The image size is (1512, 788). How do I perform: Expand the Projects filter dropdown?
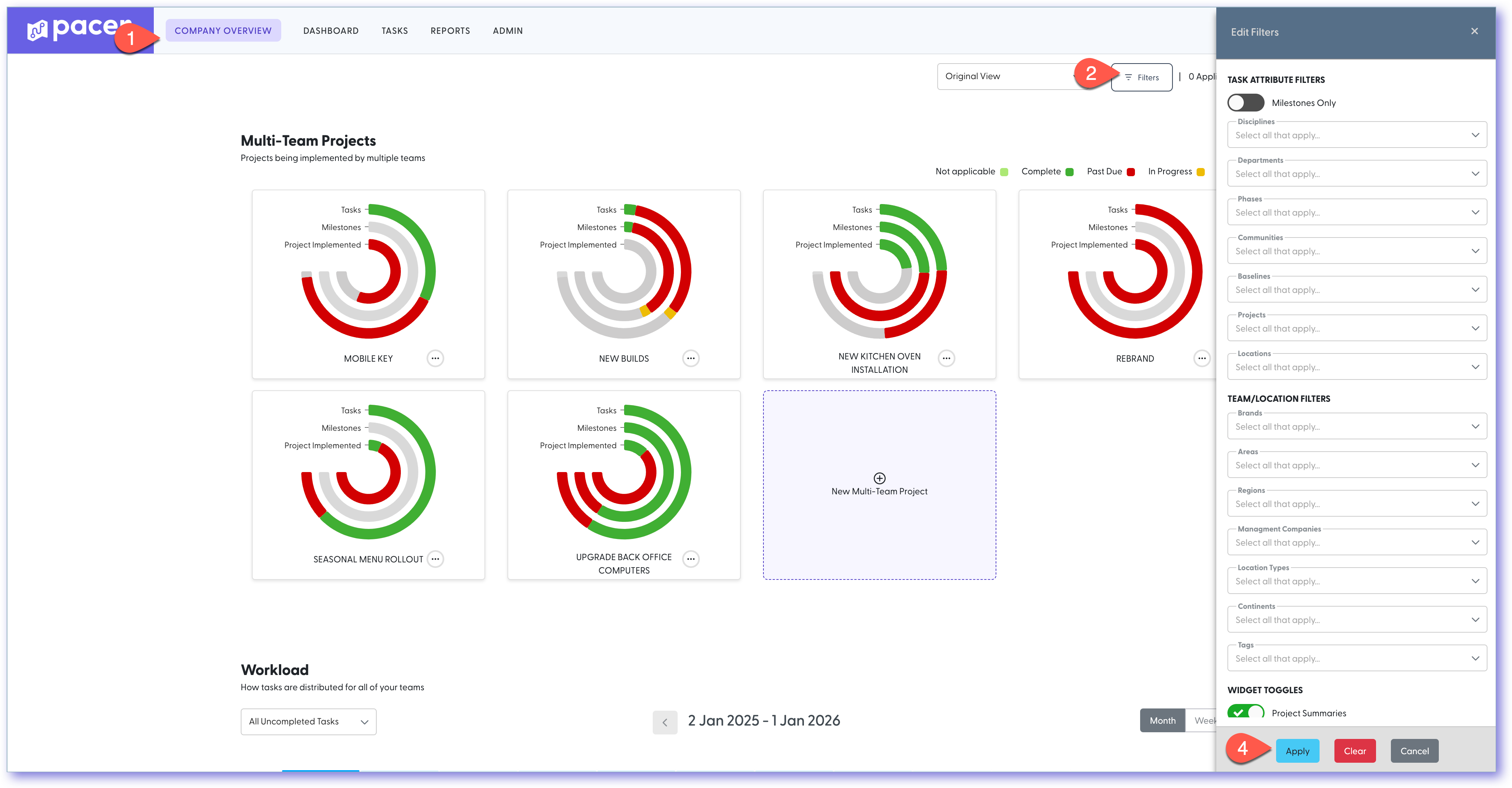pos(1356,328)
